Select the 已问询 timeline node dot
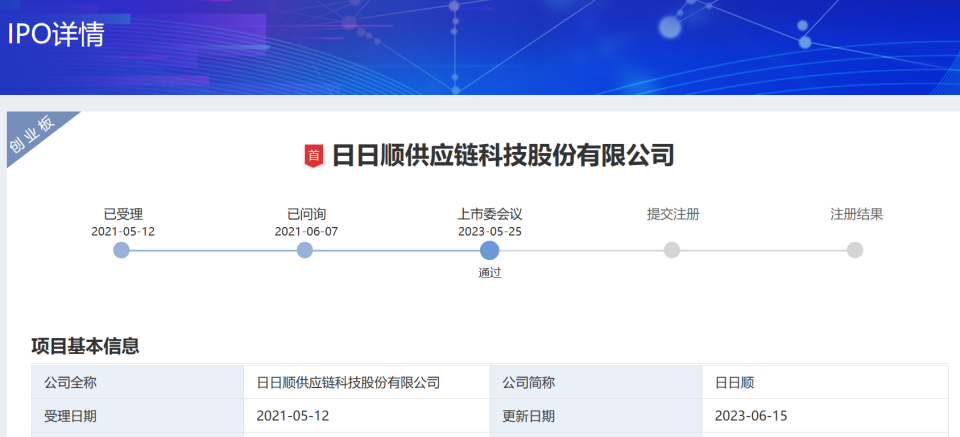 click(304, 250)
